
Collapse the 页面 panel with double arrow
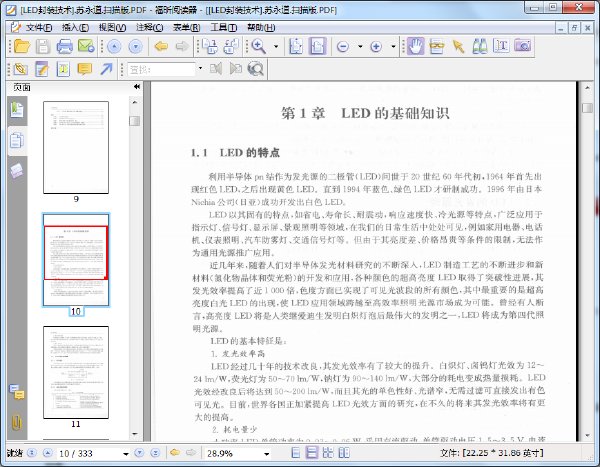[x=137, y=87]
